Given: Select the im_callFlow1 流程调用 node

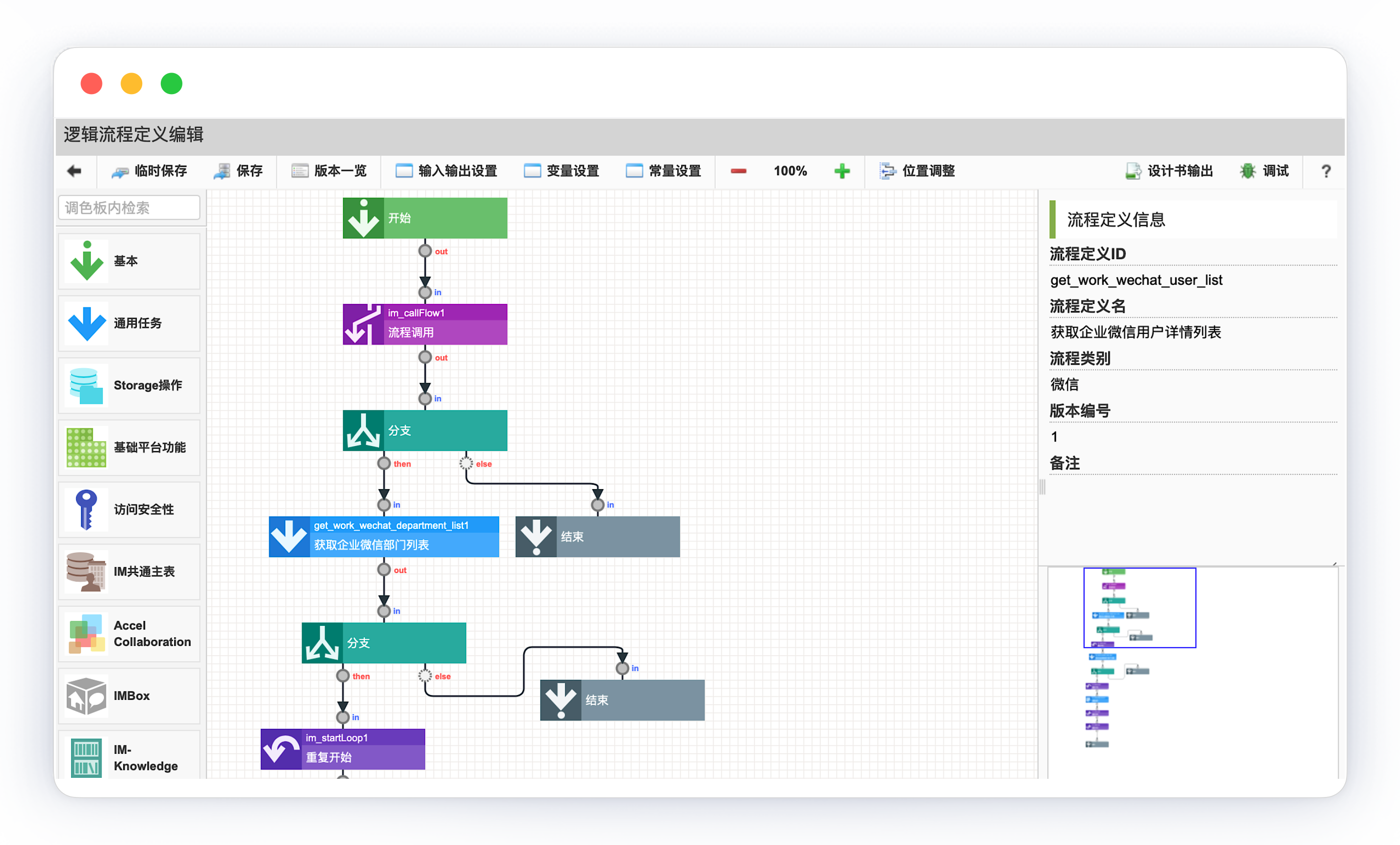Looking at the screenshot, I should pyautogui.click(x=425, y=324).
